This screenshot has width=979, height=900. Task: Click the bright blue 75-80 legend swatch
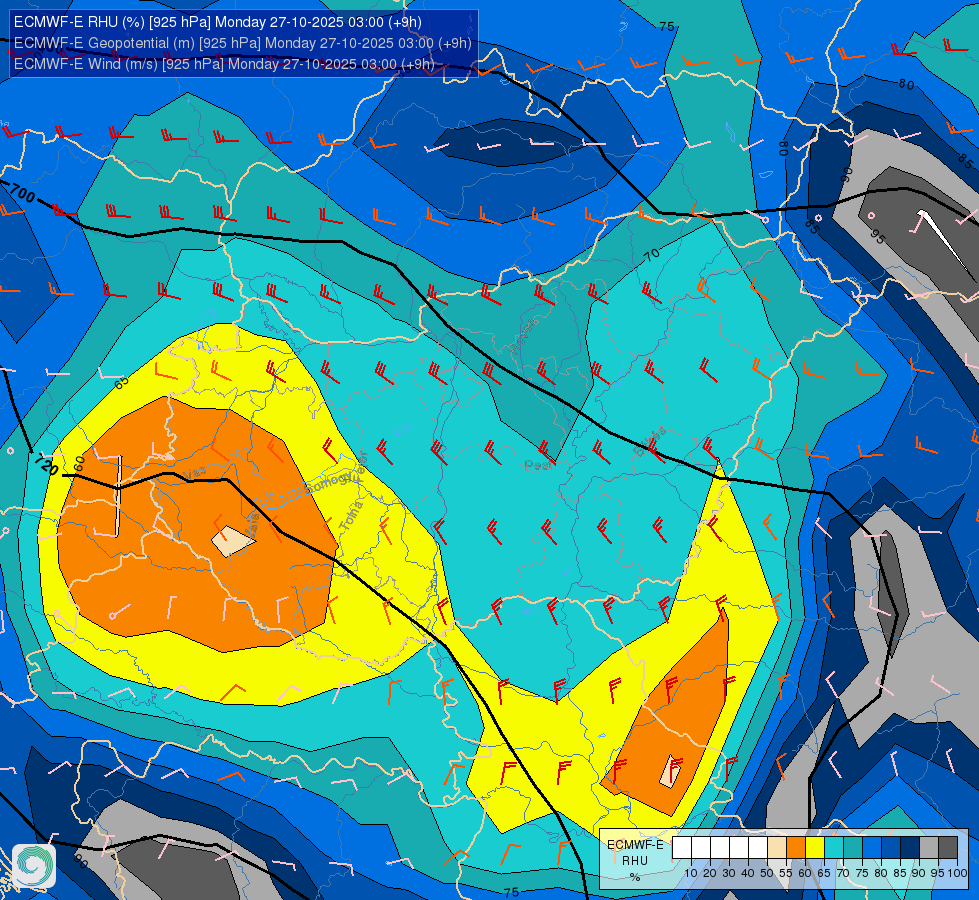click(x=872, y=848)
